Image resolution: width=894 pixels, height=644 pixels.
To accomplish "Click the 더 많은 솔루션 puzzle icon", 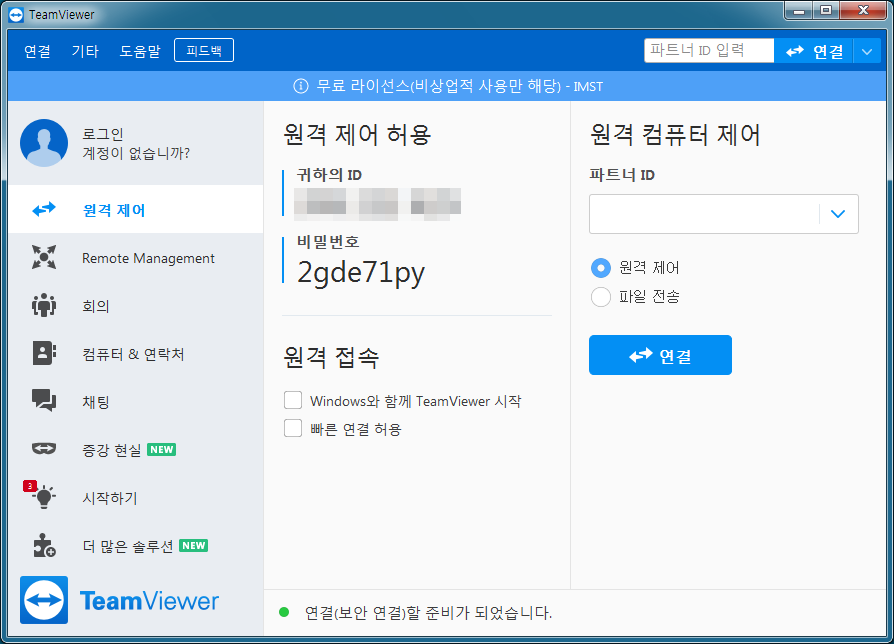I will point(44,545).
